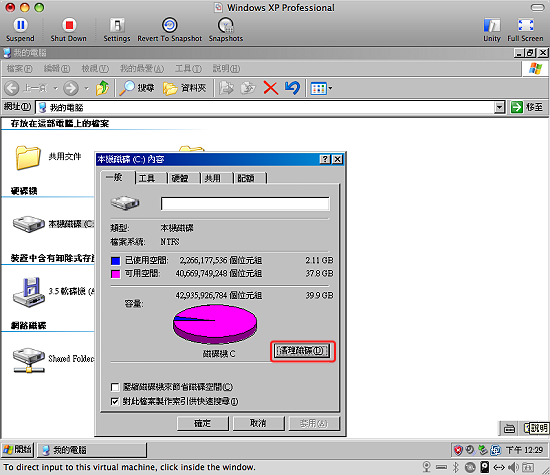The image size is (550, 475).
Task: Open the 我的最愛(A) menu
Action: 142,68
